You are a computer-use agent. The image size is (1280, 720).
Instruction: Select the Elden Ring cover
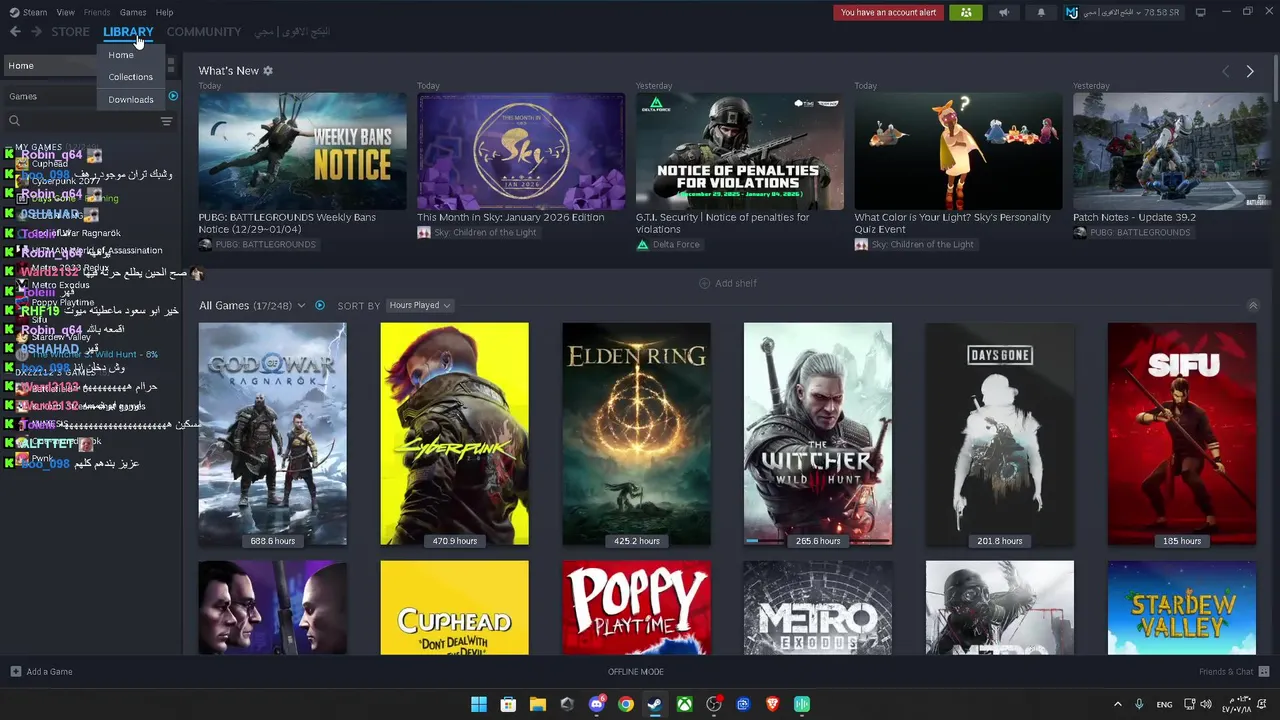(636, 434)
